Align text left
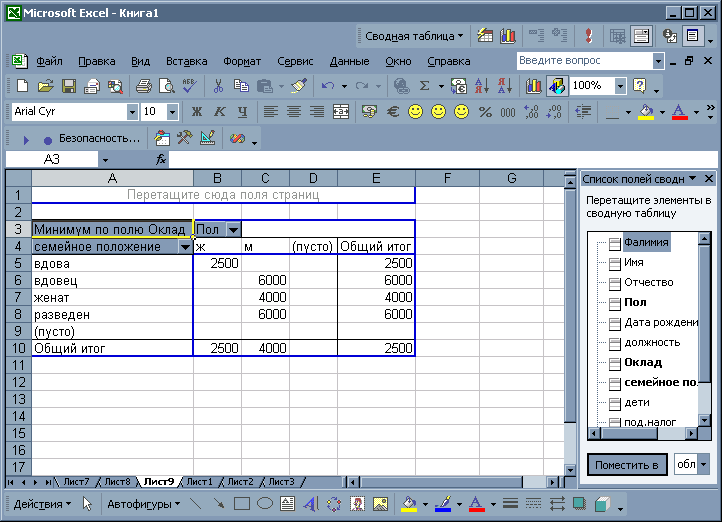The width and height of the screenshot is (722, 522). (271, 111)
